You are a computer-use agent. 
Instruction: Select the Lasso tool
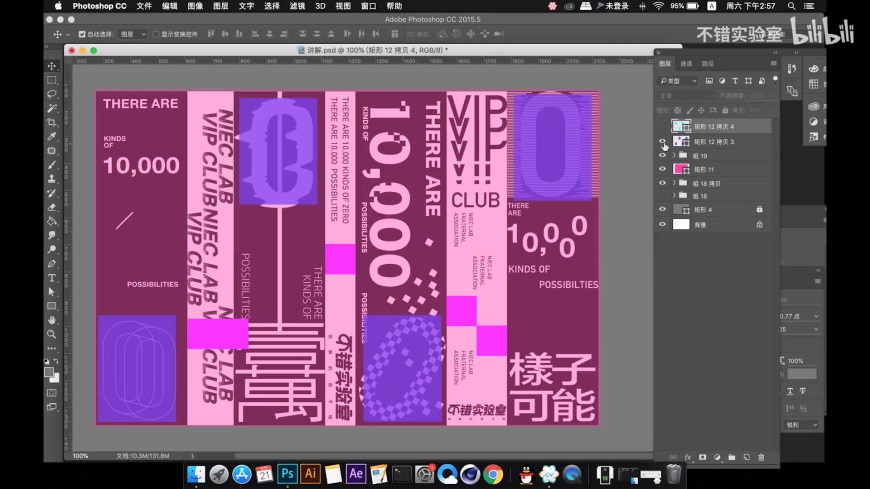(x=52, y=94)
